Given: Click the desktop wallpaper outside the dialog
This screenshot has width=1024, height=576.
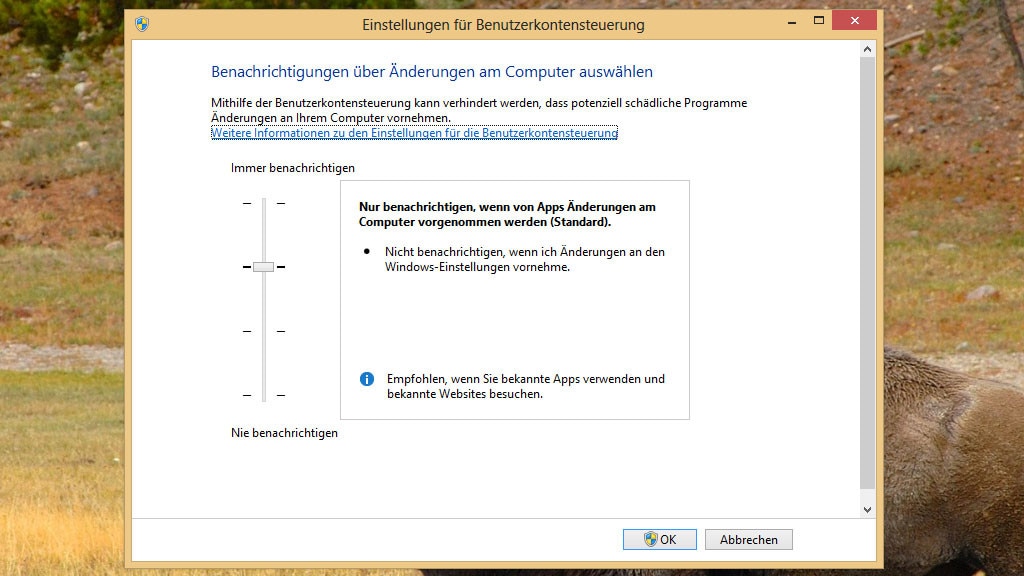Looking at the screenshot, I should click(60, 300).
